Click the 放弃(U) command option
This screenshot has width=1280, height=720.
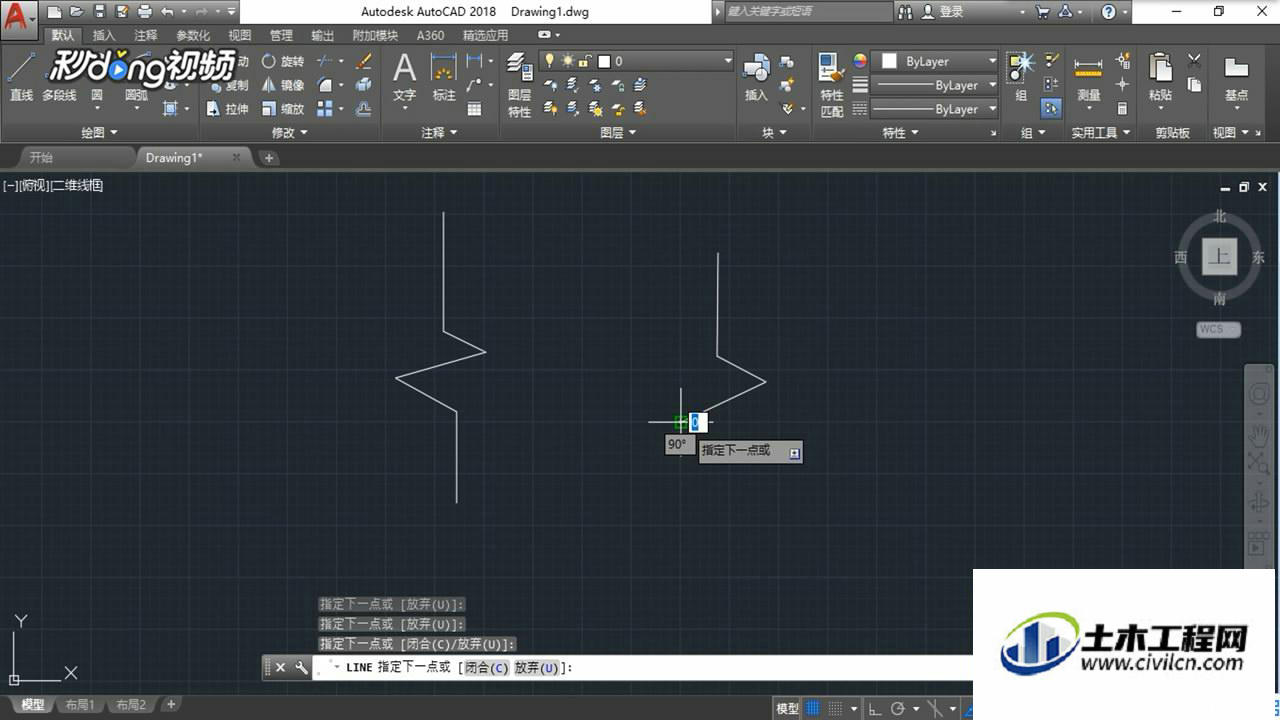(x=539, y=668)
